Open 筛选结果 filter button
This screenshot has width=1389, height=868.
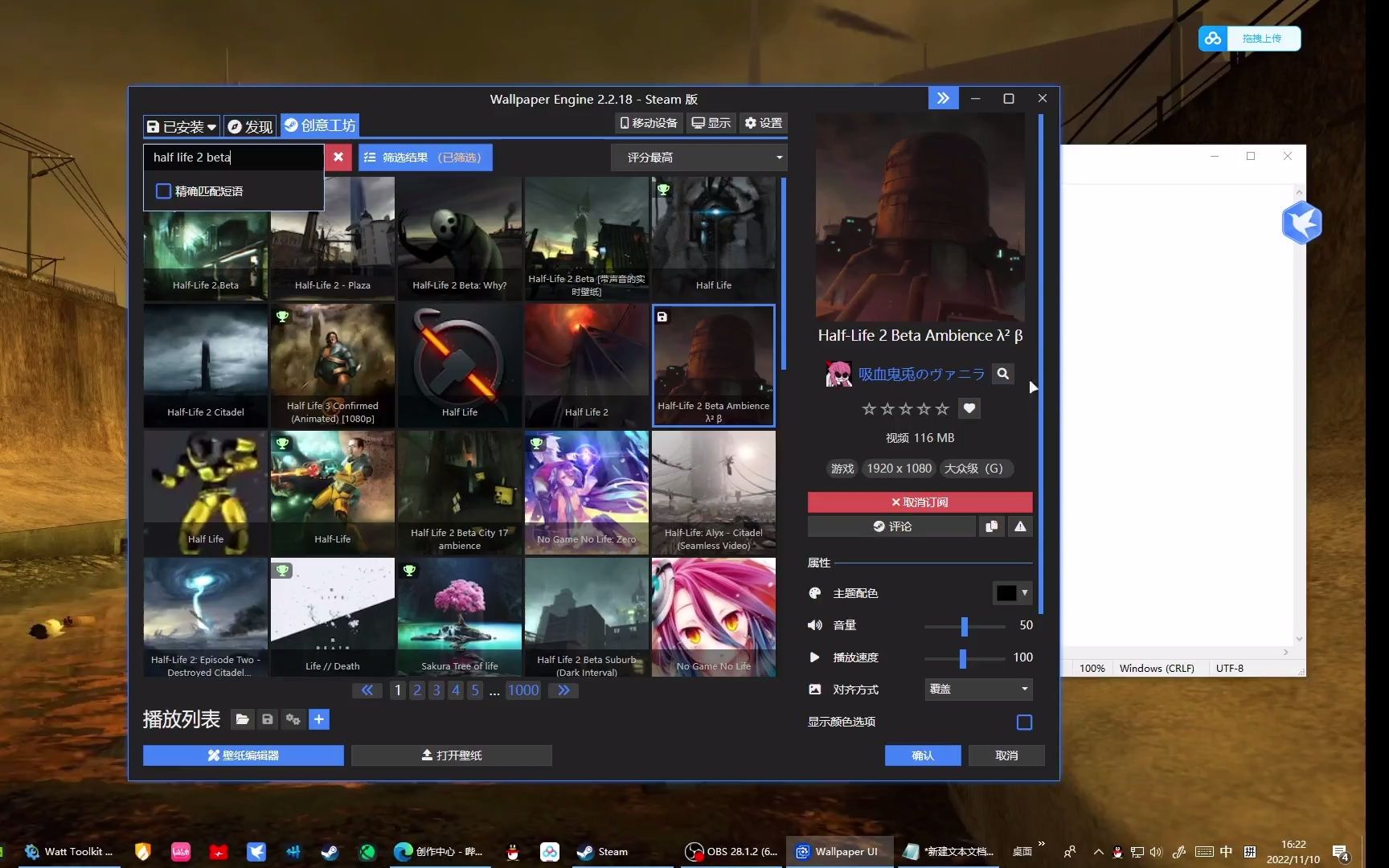coord(424,158)
